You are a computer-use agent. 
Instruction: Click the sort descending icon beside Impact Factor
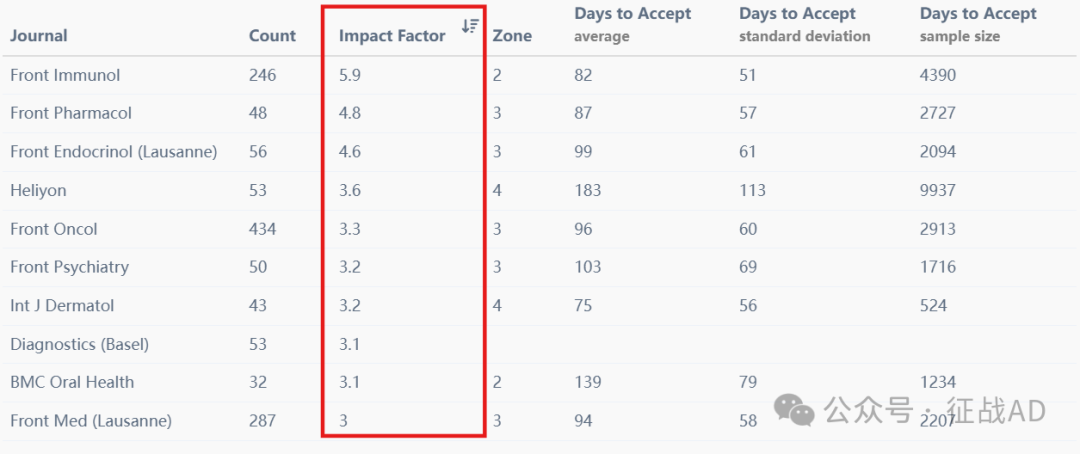[470, 26]
